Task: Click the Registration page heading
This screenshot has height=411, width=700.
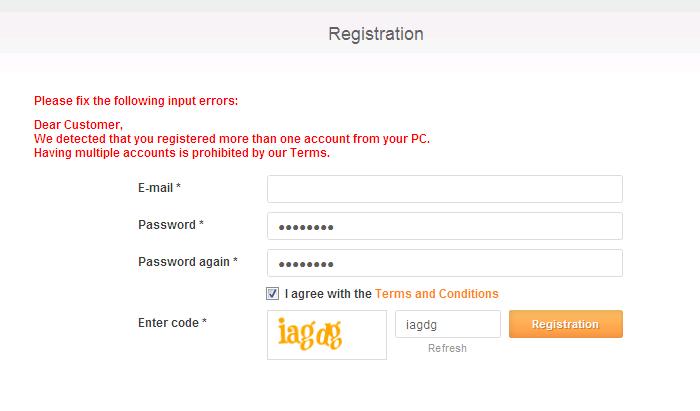Action: click(x=376, y=34)
